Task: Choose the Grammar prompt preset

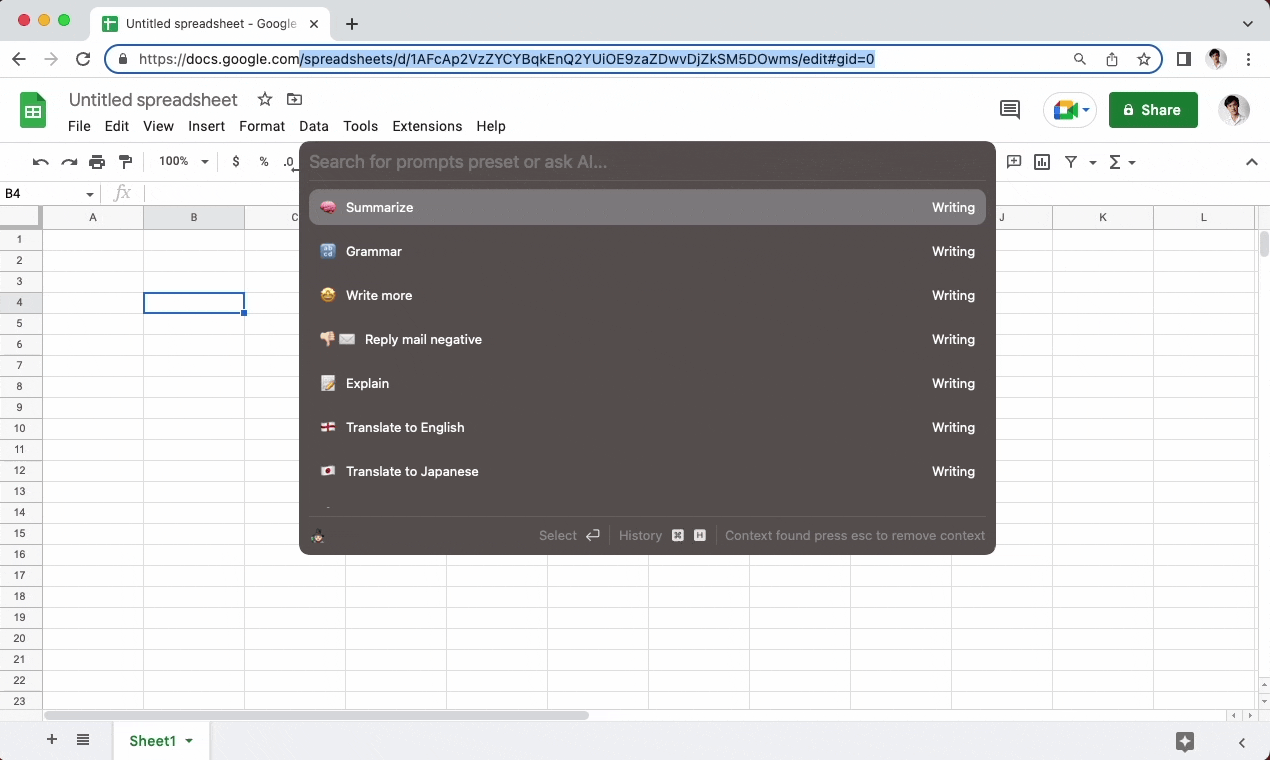Action: pyautogui.click(x=647, y=251)
